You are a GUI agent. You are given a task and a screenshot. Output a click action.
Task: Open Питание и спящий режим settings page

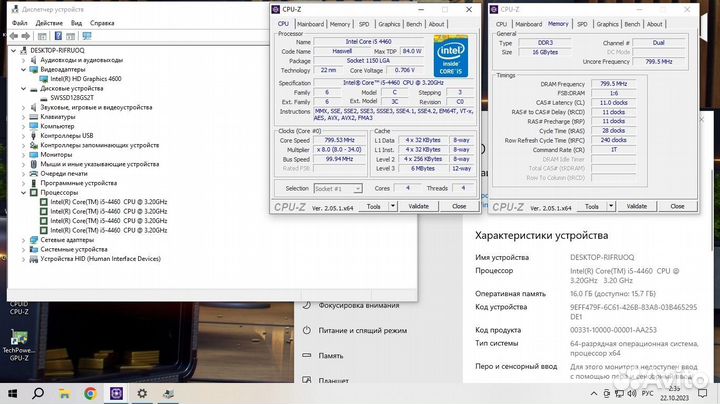pyautogui.click(x=362, y=329)
